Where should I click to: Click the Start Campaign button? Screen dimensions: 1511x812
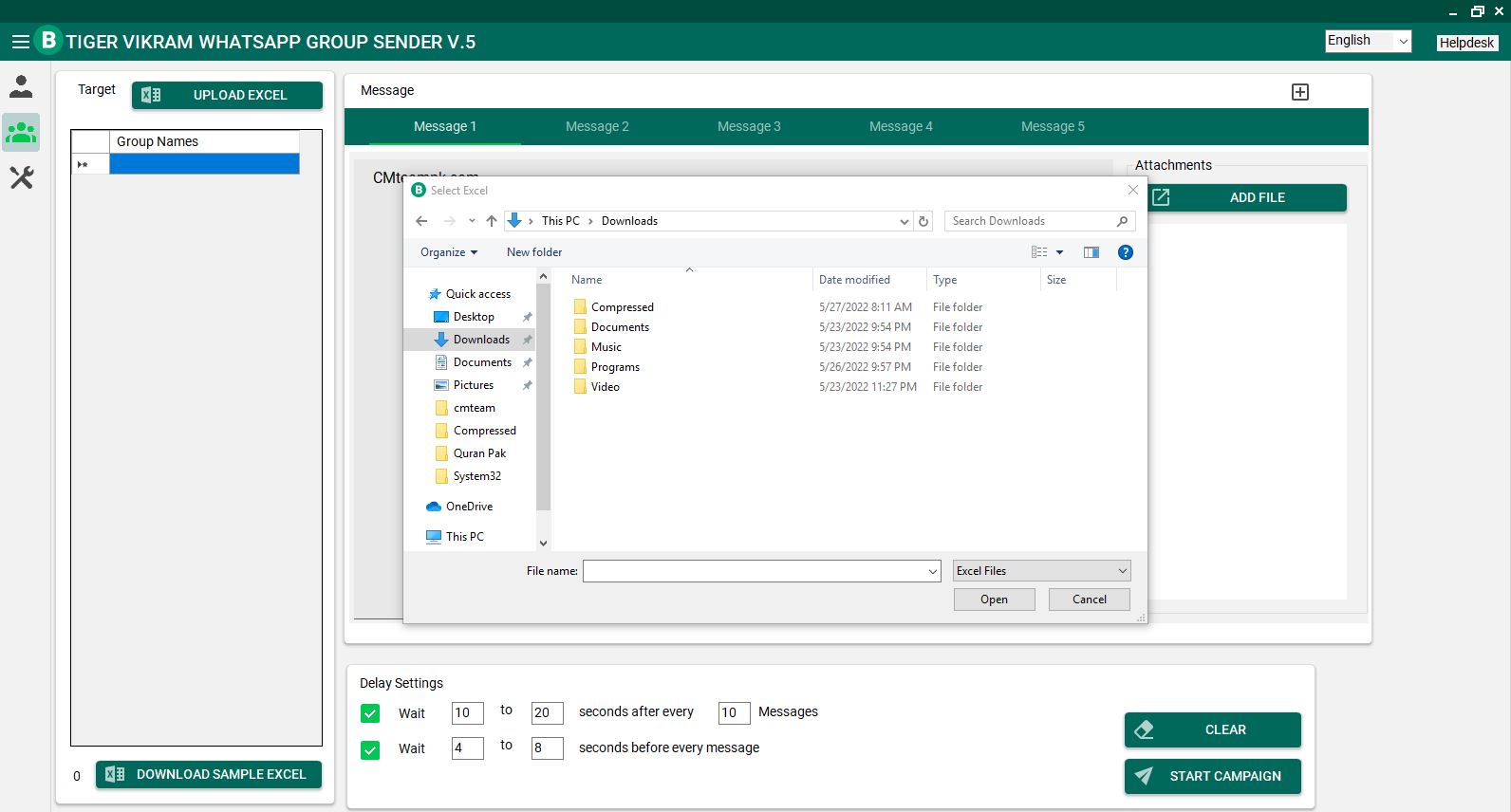(1213, 776)
